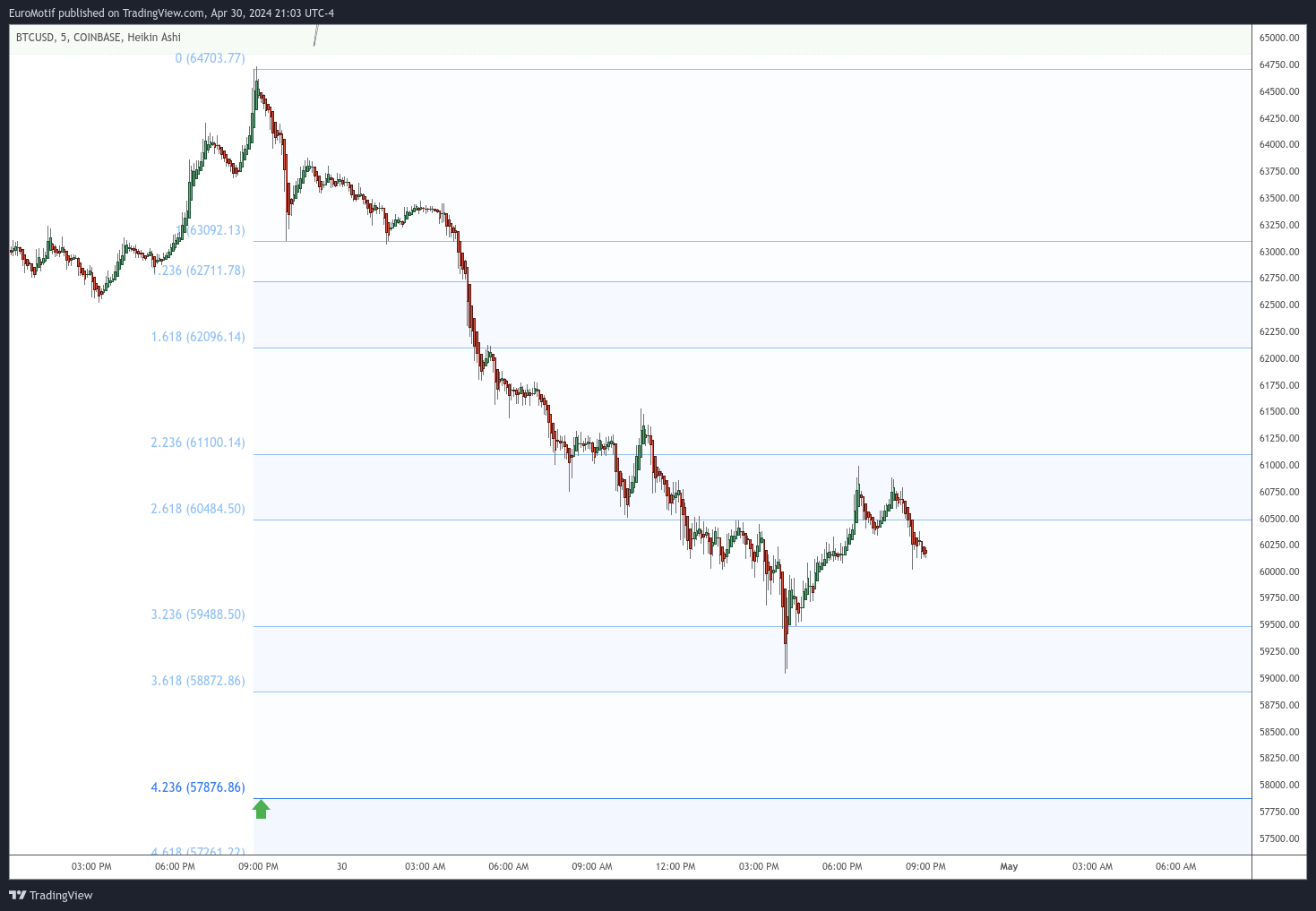Image resolution: width=1316 pixels, height=911 pixels.
Task: Select the Fibonacci label 2.618 (60484.50)
Action: point(198,509)
